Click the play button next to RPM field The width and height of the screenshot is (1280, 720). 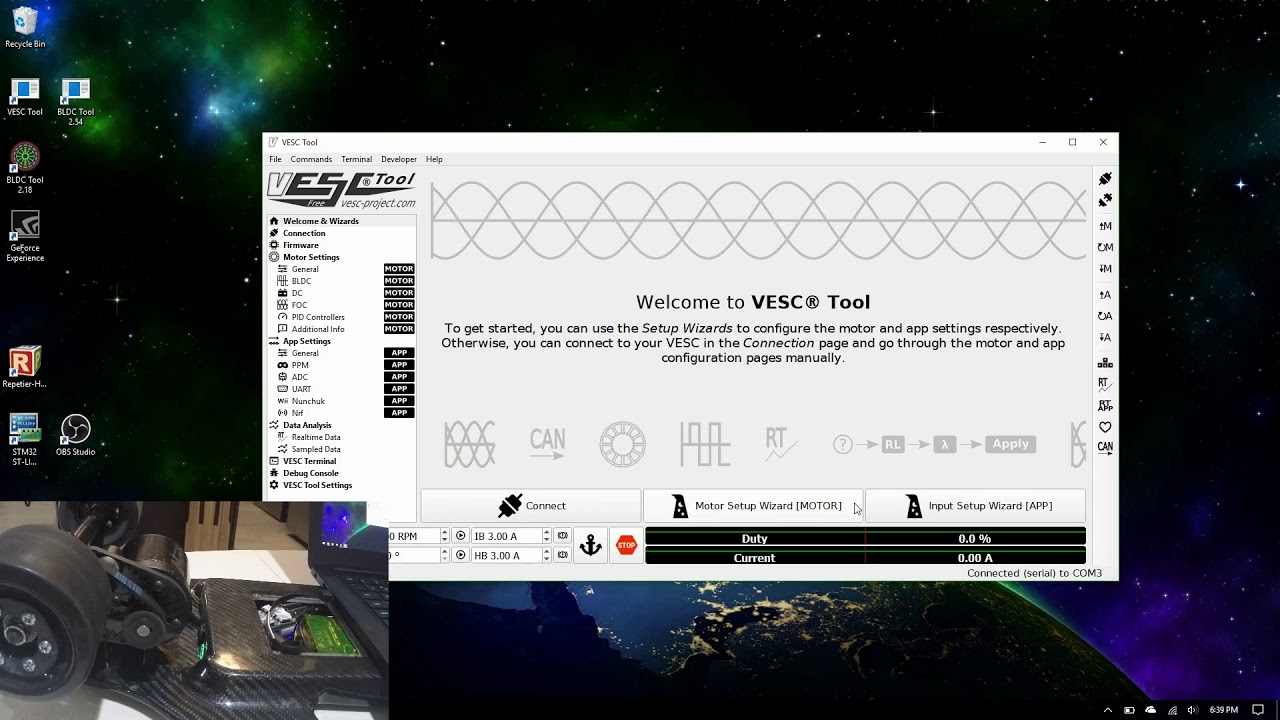[461, 536]
